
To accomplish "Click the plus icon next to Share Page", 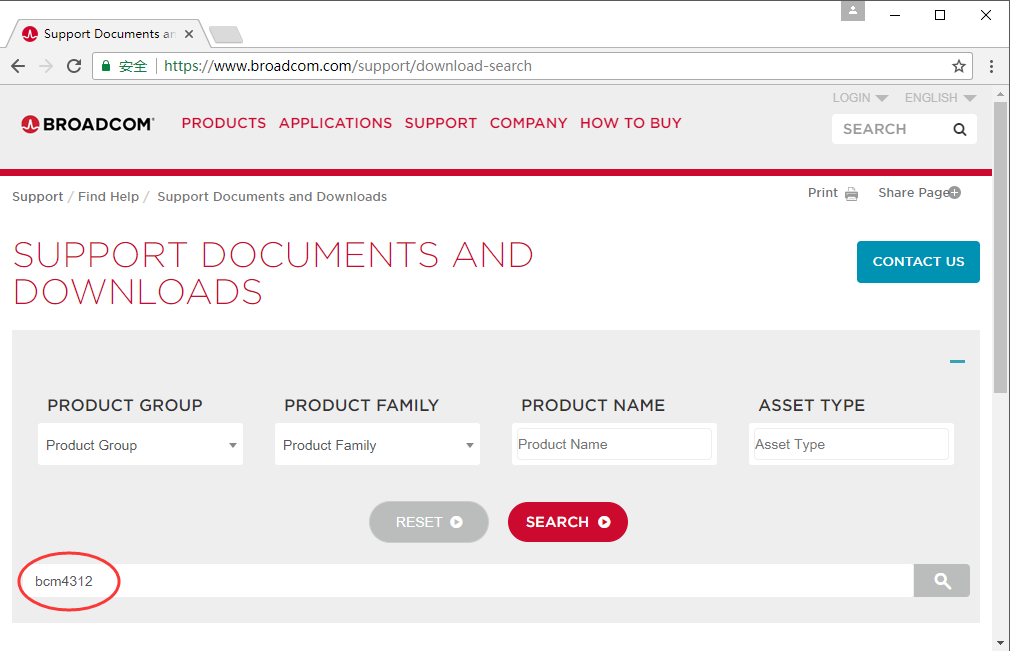I will [x=955, y=193].
